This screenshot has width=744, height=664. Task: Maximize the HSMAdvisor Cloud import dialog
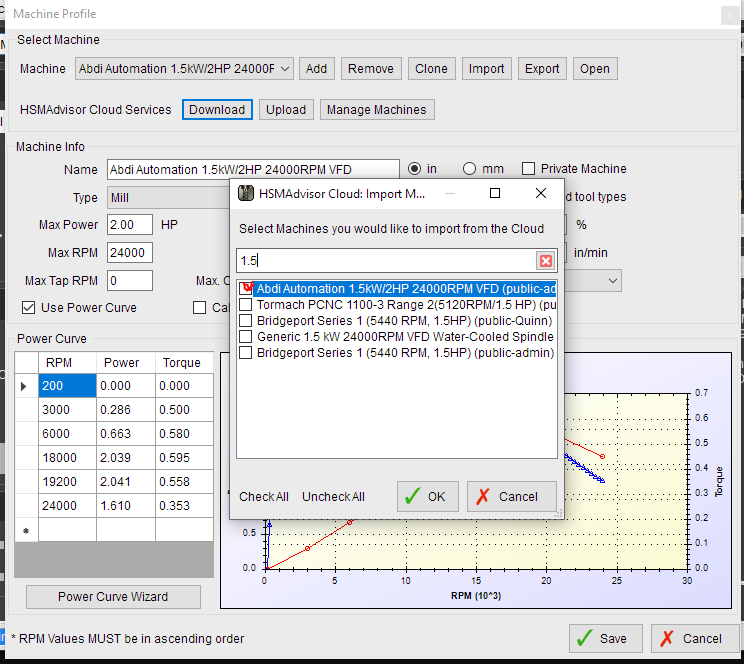pos(494,193)
